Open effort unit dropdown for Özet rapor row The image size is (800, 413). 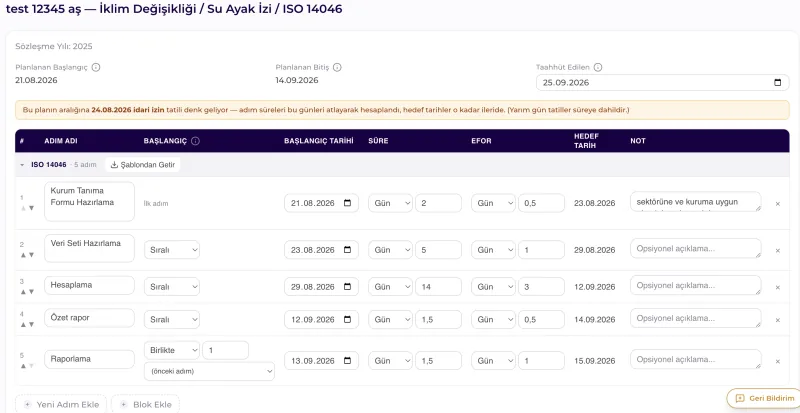click(x=493, y=320)
